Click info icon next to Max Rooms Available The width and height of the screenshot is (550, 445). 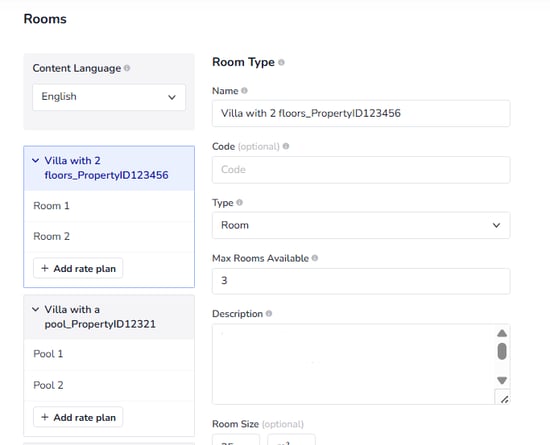315,258
